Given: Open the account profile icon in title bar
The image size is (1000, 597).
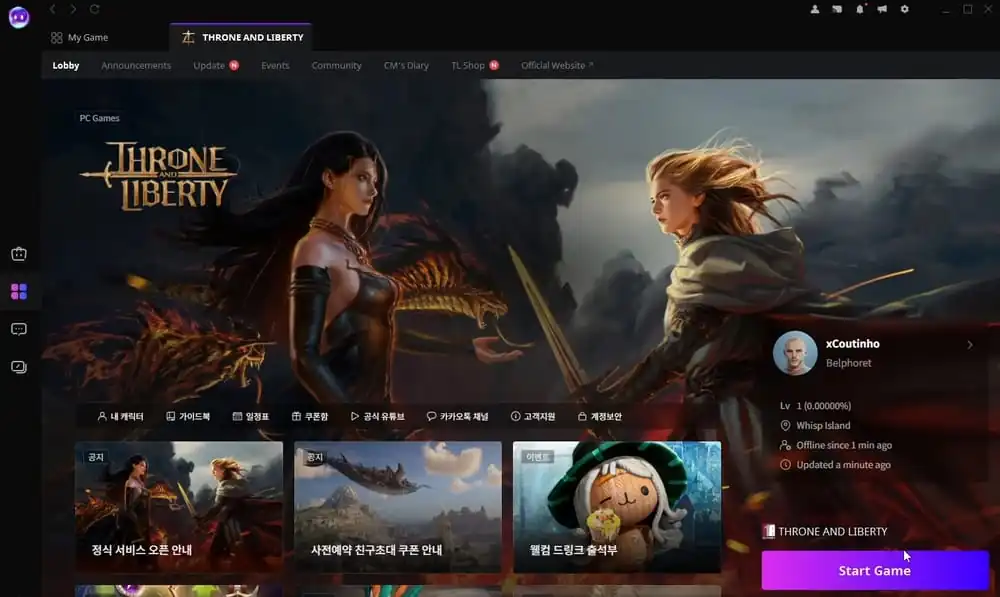Looking at the screenshot, I should point(814,9).
